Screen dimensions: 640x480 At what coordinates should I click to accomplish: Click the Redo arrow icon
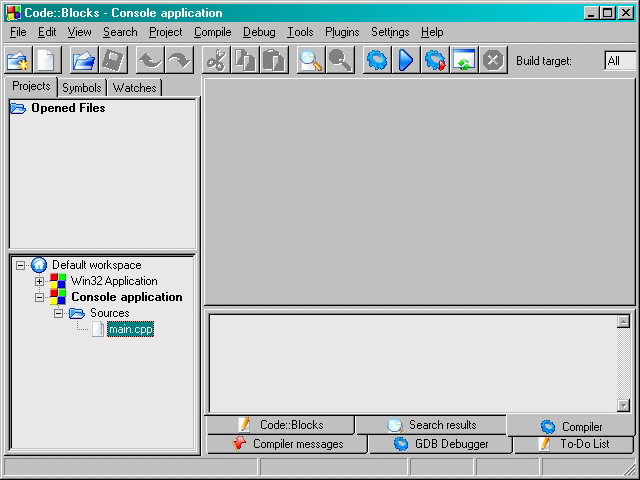click(x=179, y=60)
